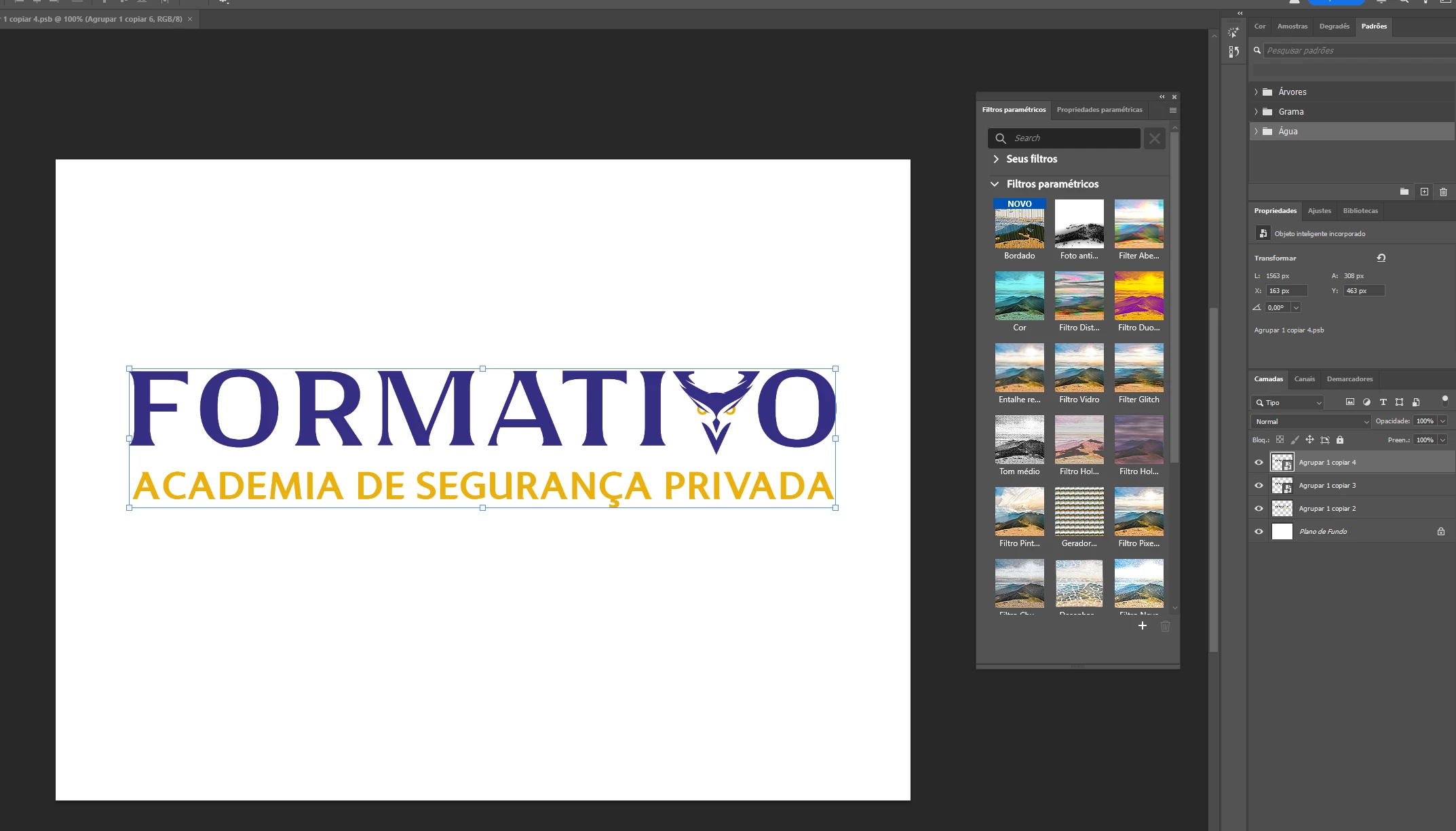Toggle layer filtering switch on/off
This screenshot has height=831, width=1456.
pos(1444,400)
